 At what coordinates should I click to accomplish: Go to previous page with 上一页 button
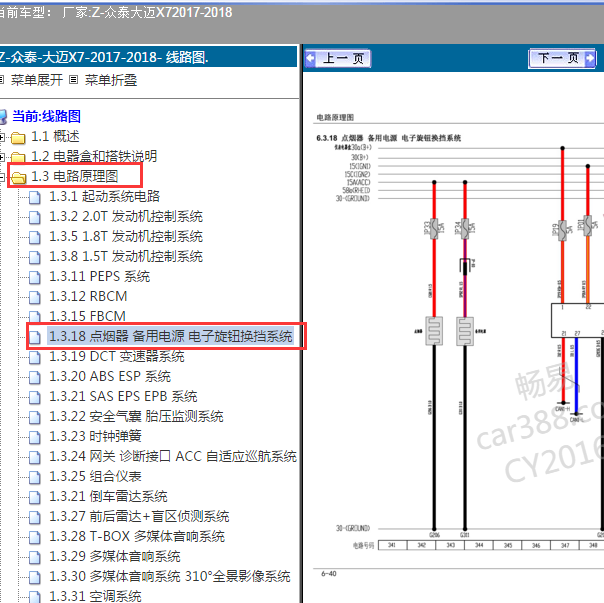337,59
